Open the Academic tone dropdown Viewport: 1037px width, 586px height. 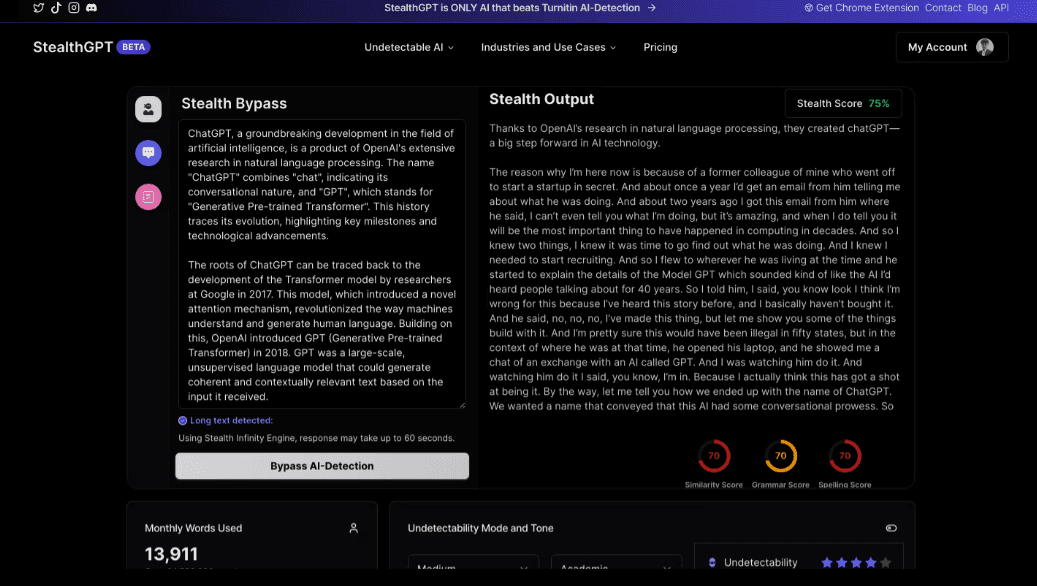pos(616,569)
